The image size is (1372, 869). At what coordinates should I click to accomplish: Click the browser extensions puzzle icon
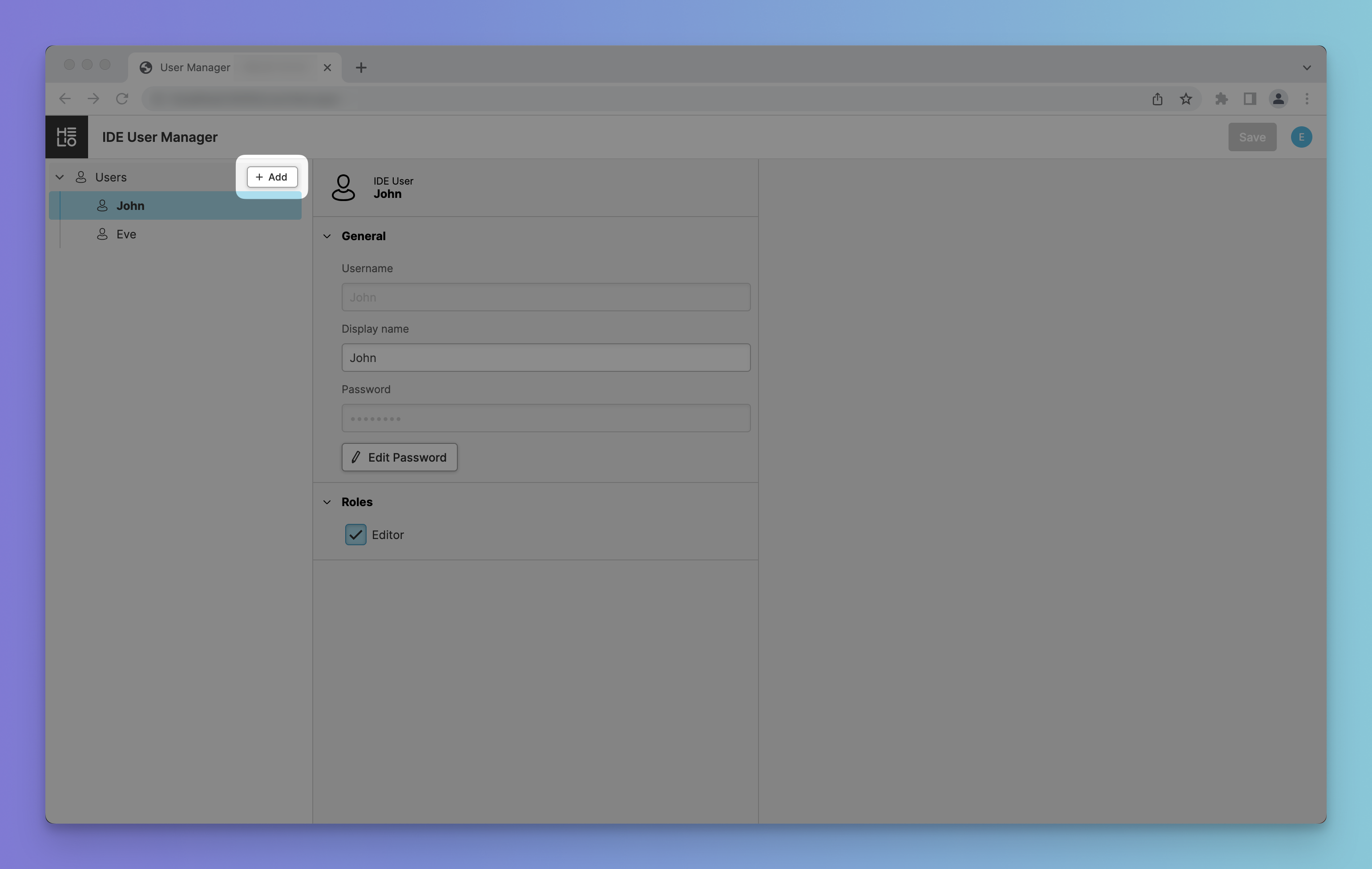click(1221, 99)
